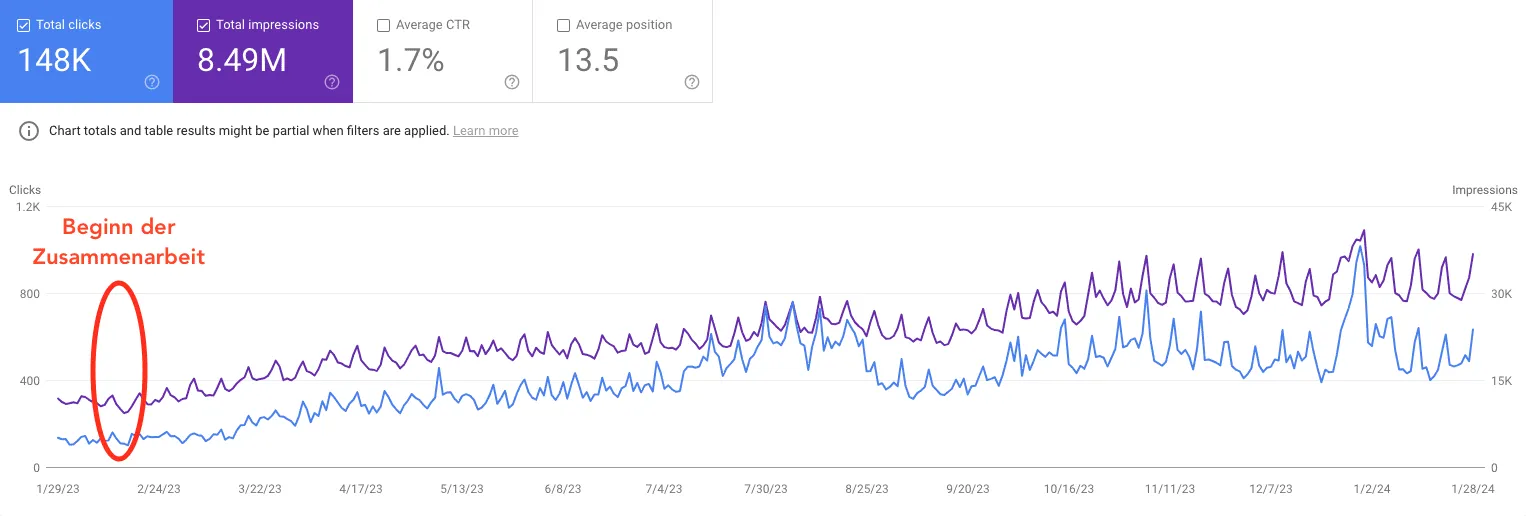This screenshot has height=516, width=1526.
Task: Open help icon on Total clicks card
Action: point(152,82)
